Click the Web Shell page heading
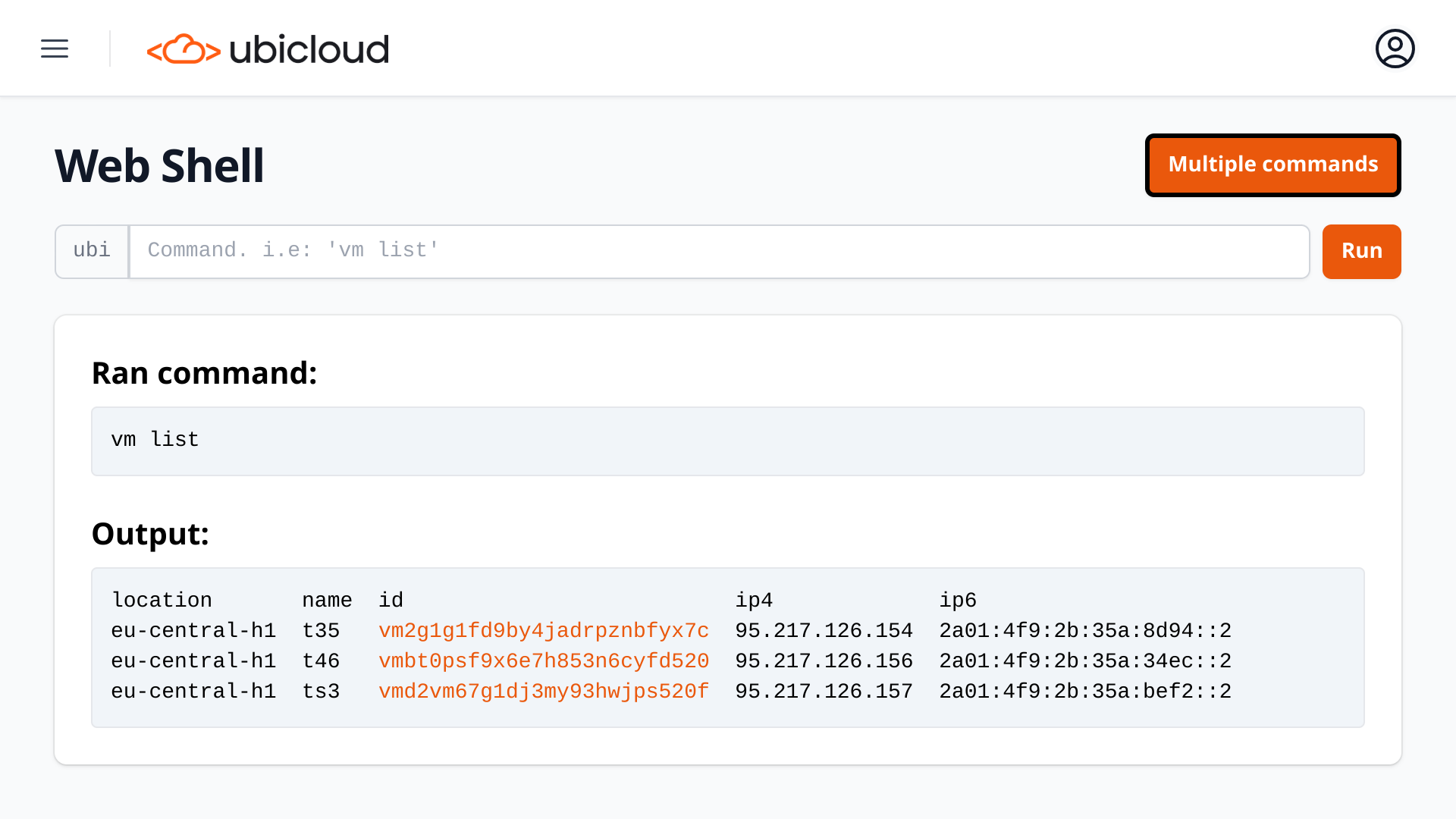 point(159,166)
